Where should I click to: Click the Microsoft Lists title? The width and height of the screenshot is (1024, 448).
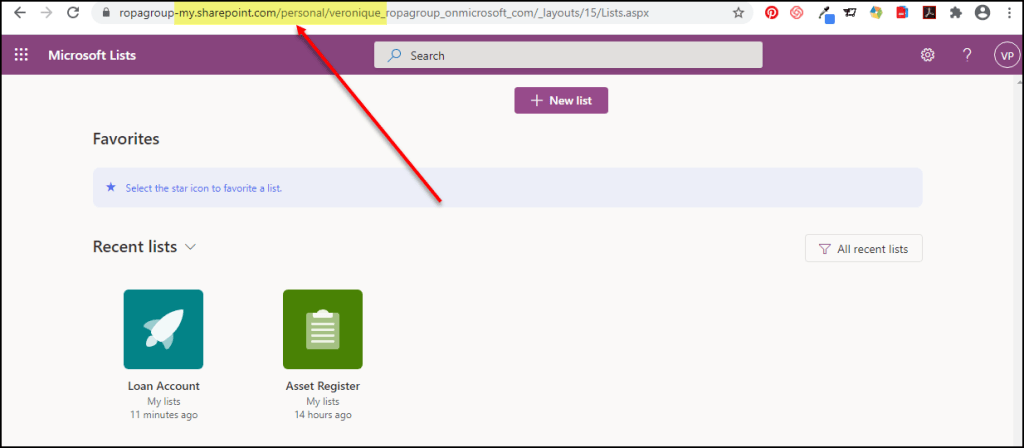click(x=92, y=55)
